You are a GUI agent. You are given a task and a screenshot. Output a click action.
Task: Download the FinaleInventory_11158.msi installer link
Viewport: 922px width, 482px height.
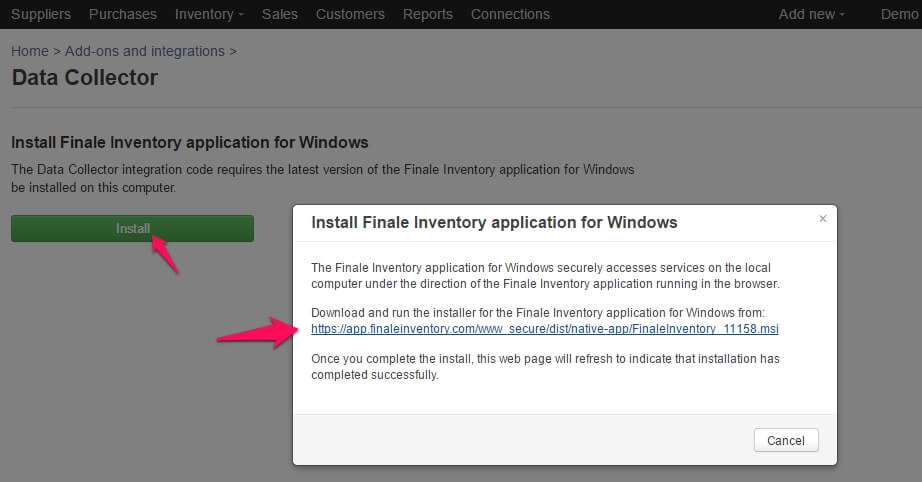tap(544, 329)
